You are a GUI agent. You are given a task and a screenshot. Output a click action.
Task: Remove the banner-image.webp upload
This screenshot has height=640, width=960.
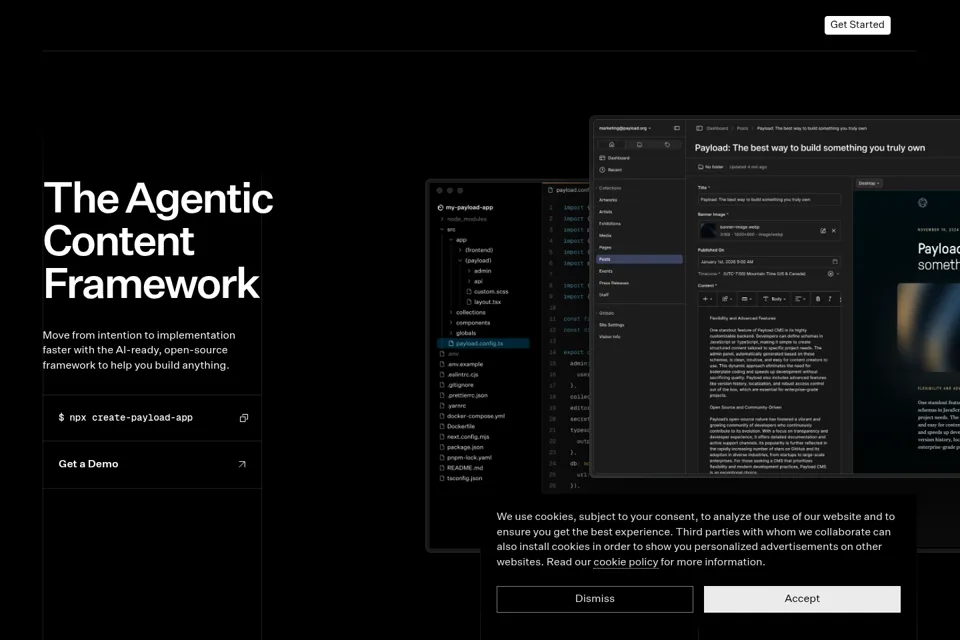(x=833, y=231)
